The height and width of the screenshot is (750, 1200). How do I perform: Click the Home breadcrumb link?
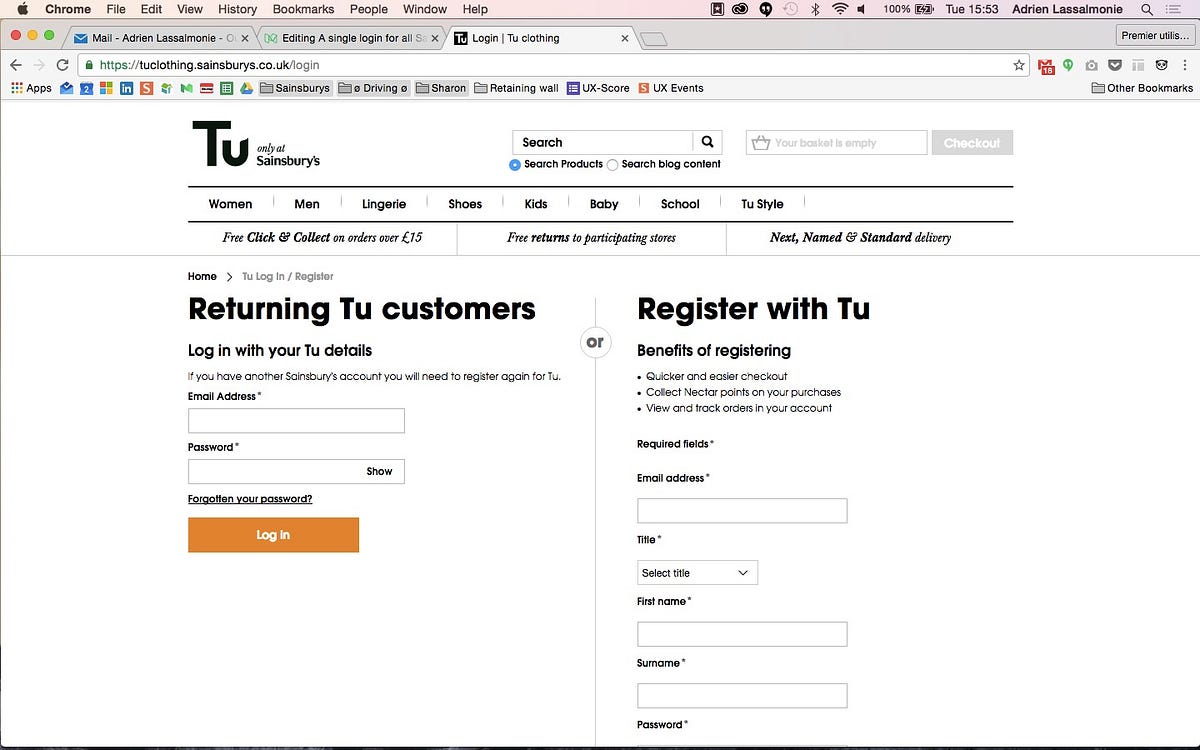coord(202,276)
